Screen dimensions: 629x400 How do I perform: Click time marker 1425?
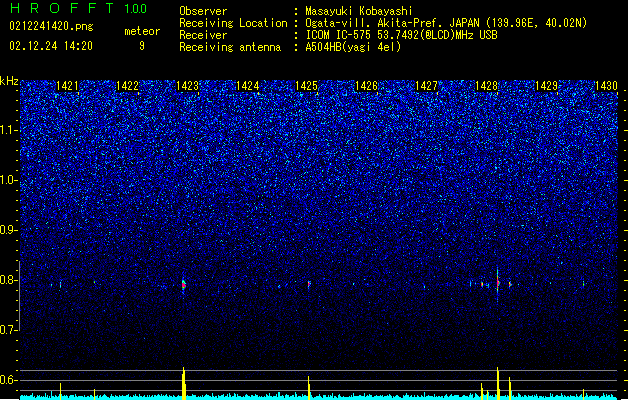click(306, 86)
